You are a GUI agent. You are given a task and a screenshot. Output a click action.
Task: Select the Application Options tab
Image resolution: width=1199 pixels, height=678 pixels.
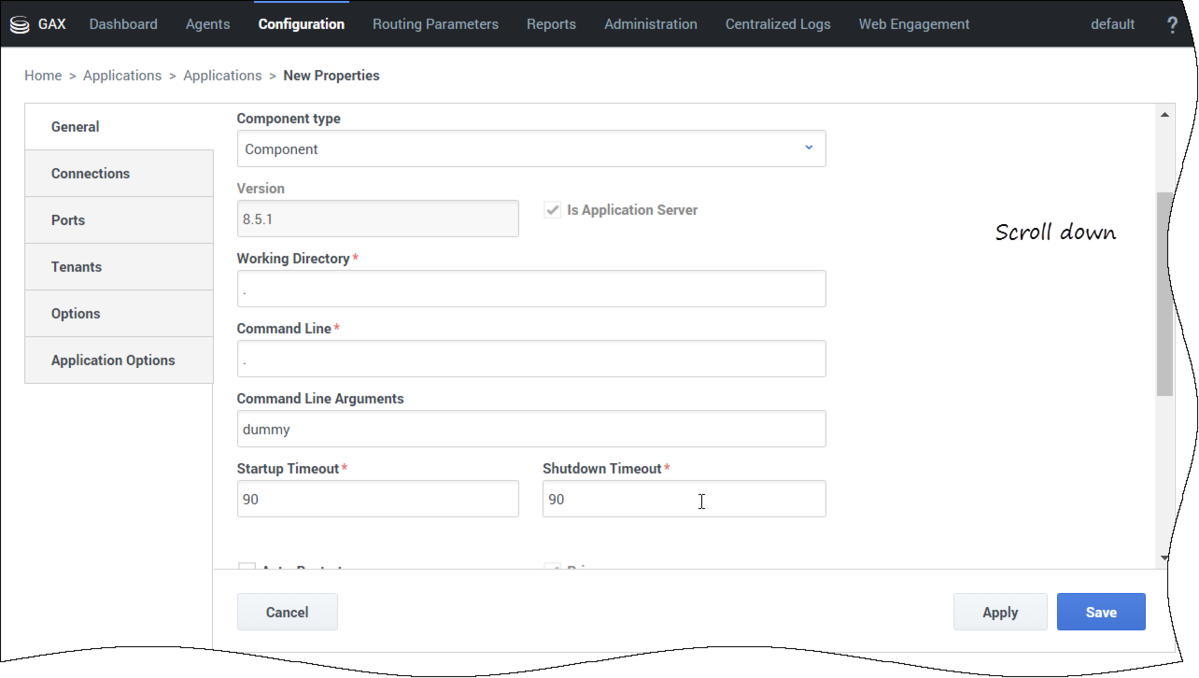pos(119,360)
